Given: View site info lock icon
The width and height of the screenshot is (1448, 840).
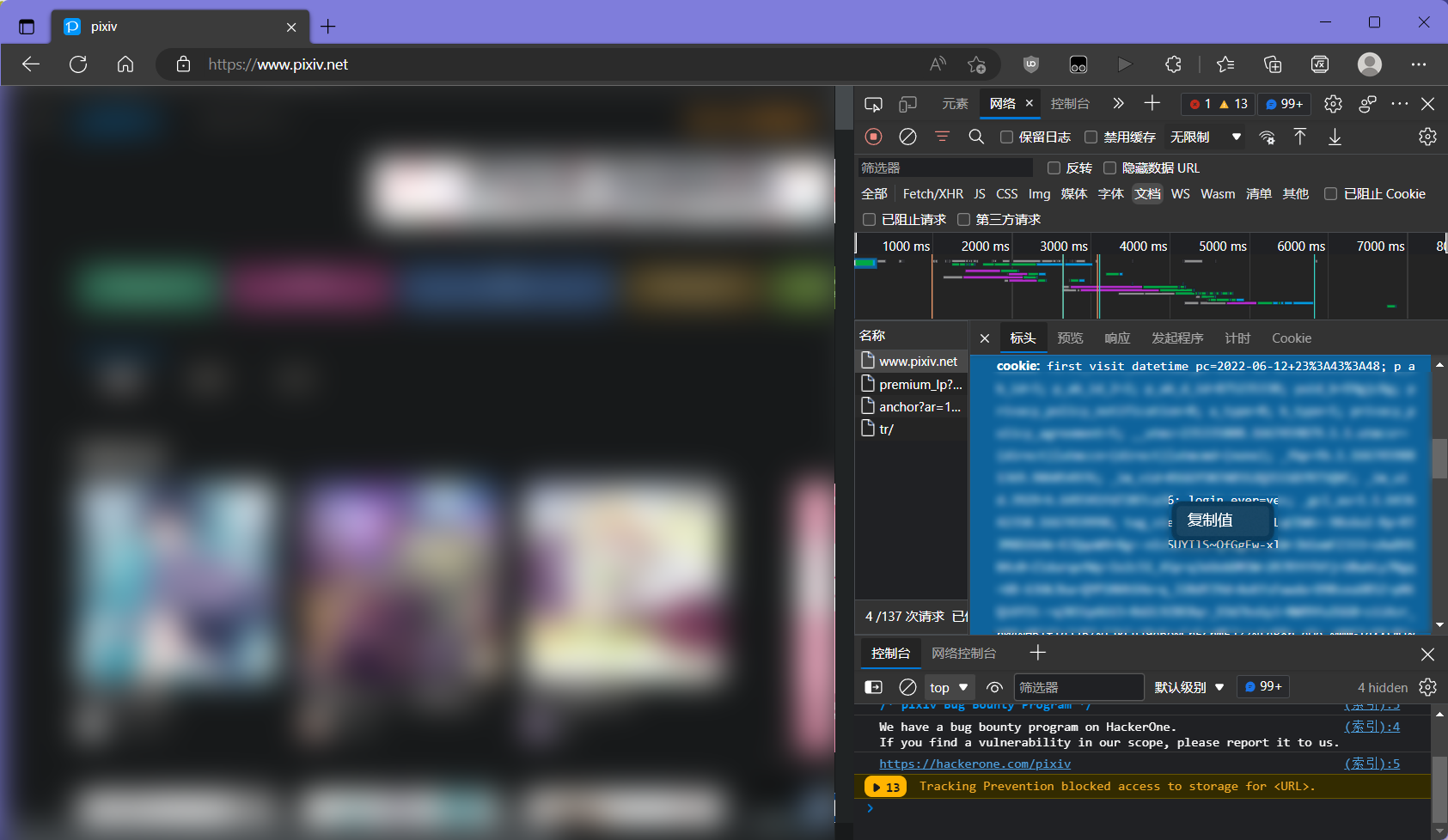Looking at the screenshot, I should (183, 64).
